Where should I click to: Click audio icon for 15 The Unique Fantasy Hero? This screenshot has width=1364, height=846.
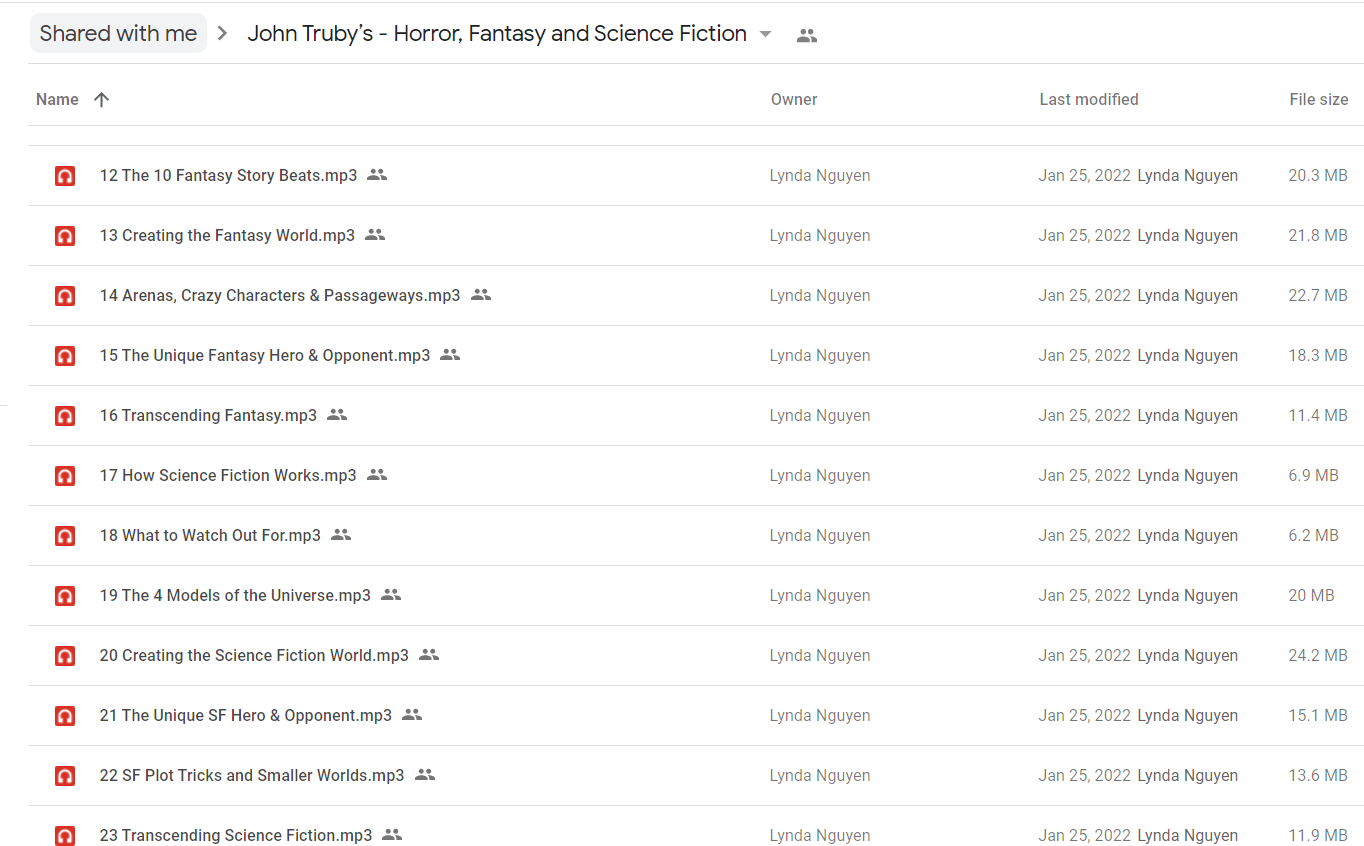click(x=65, y=356)
